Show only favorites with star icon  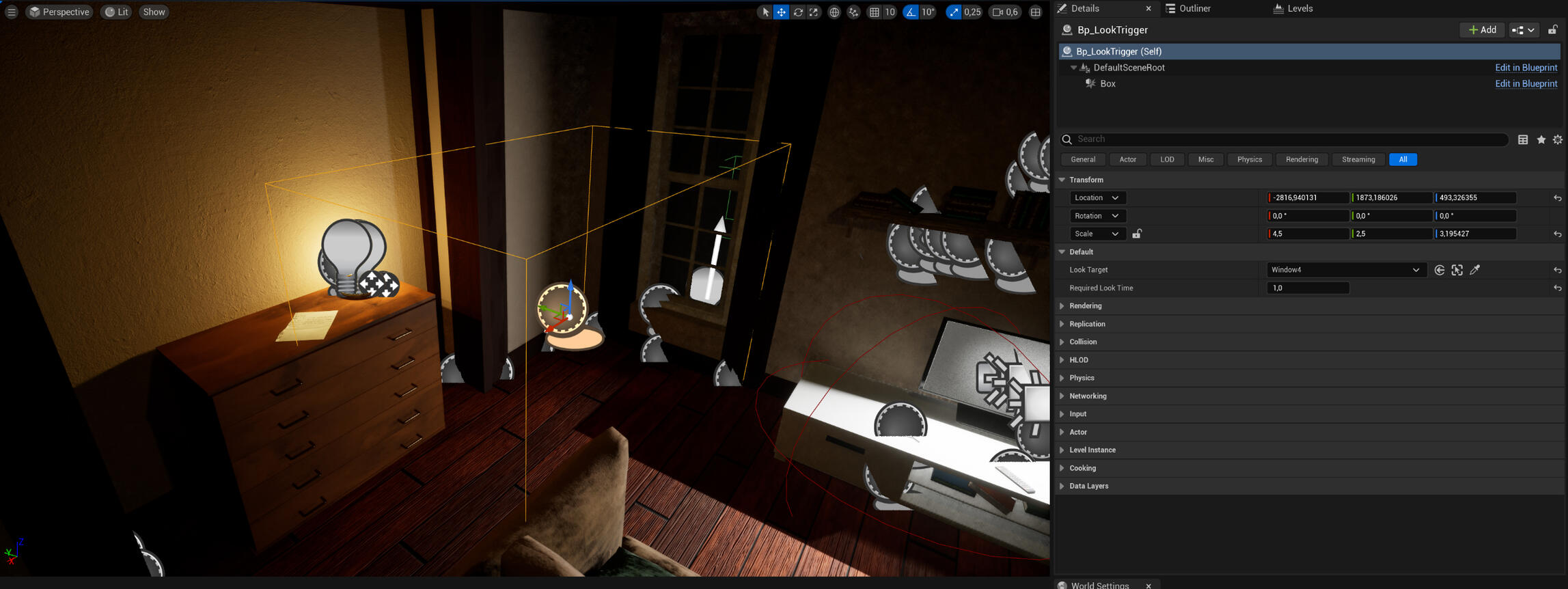pyautogui.click(x=1541, y=139)
